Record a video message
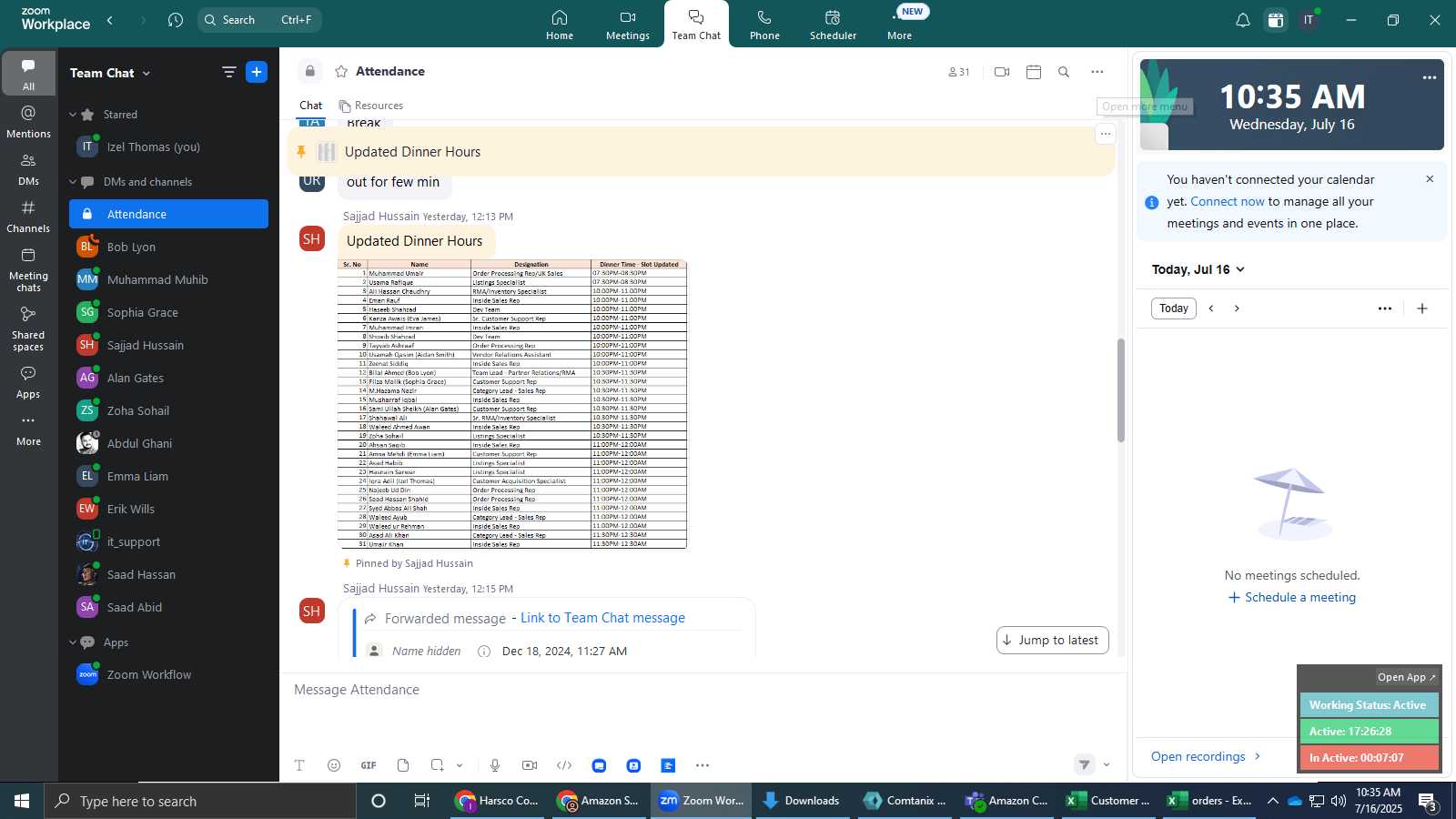 click(x=530, y=765)
